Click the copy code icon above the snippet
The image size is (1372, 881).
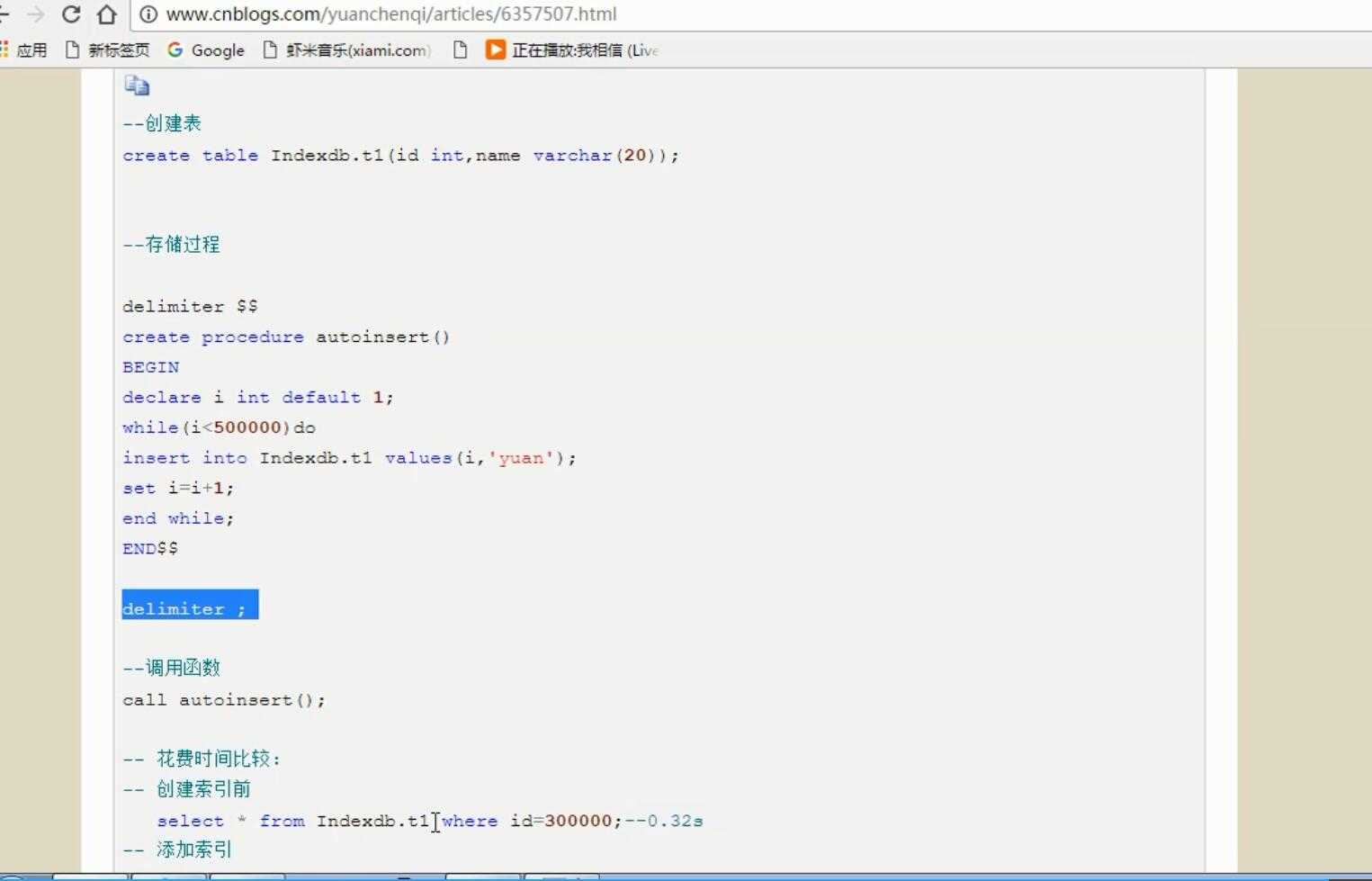point(137,85)
